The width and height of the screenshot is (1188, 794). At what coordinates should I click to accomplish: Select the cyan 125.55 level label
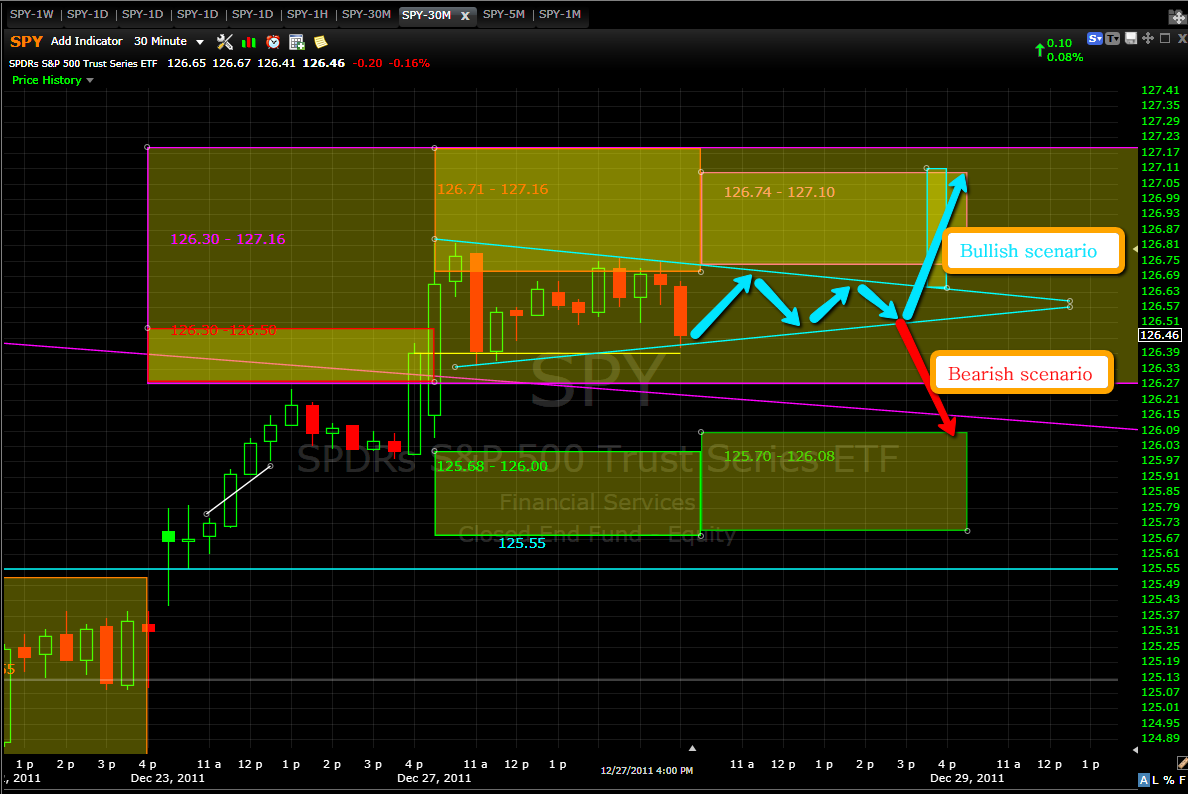click(x=522, y=543)
